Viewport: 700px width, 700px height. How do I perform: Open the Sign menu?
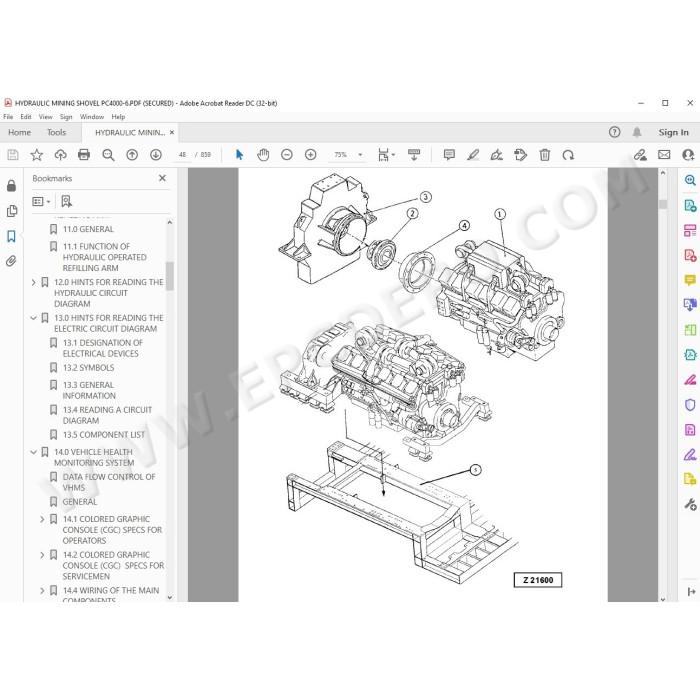pyautogui.click(x=66, y=117)
